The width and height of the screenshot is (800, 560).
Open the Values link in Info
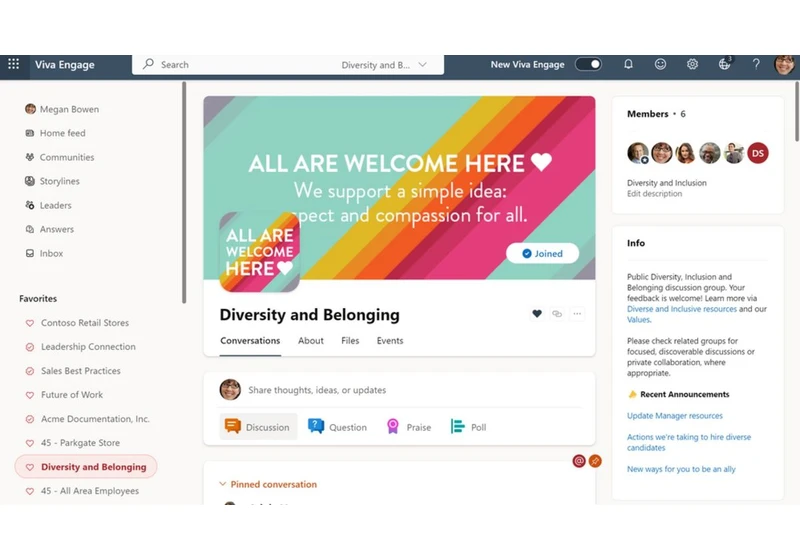click(x=639, y=320)
